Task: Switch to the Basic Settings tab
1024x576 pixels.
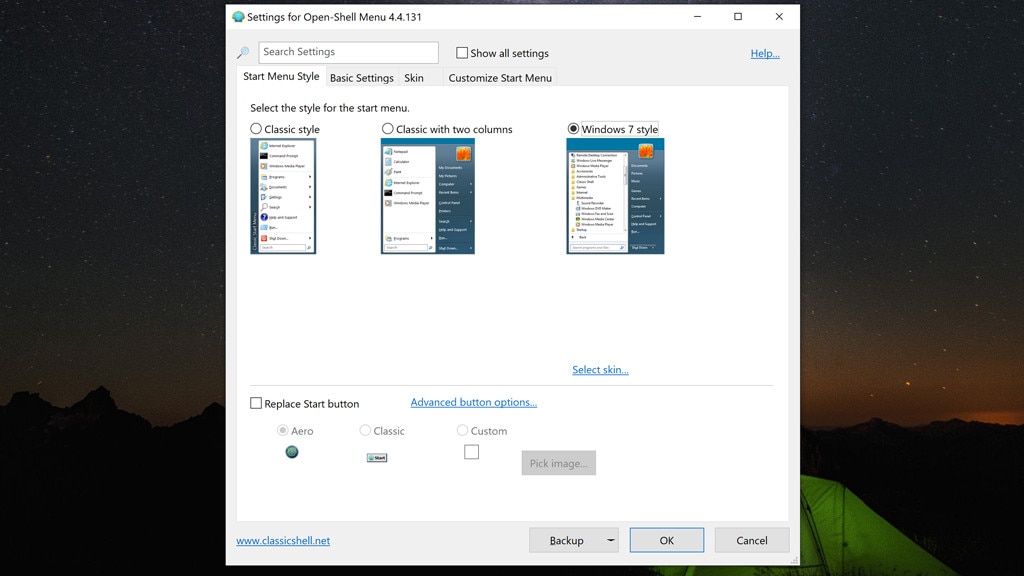Action: point(361,77)
